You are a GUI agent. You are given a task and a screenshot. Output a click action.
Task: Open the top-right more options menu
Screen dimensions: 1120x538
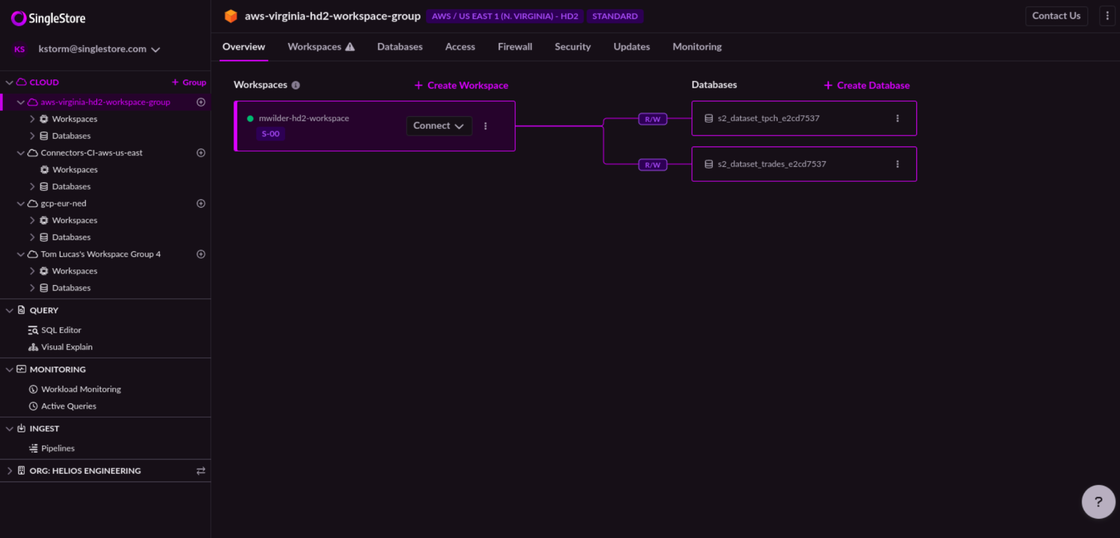[x=1106, y=16]
